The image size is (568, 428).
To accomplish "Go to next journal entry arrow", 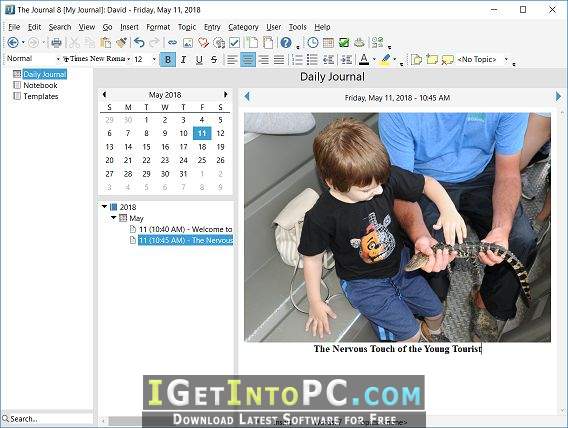I will (x=558, y=96).
